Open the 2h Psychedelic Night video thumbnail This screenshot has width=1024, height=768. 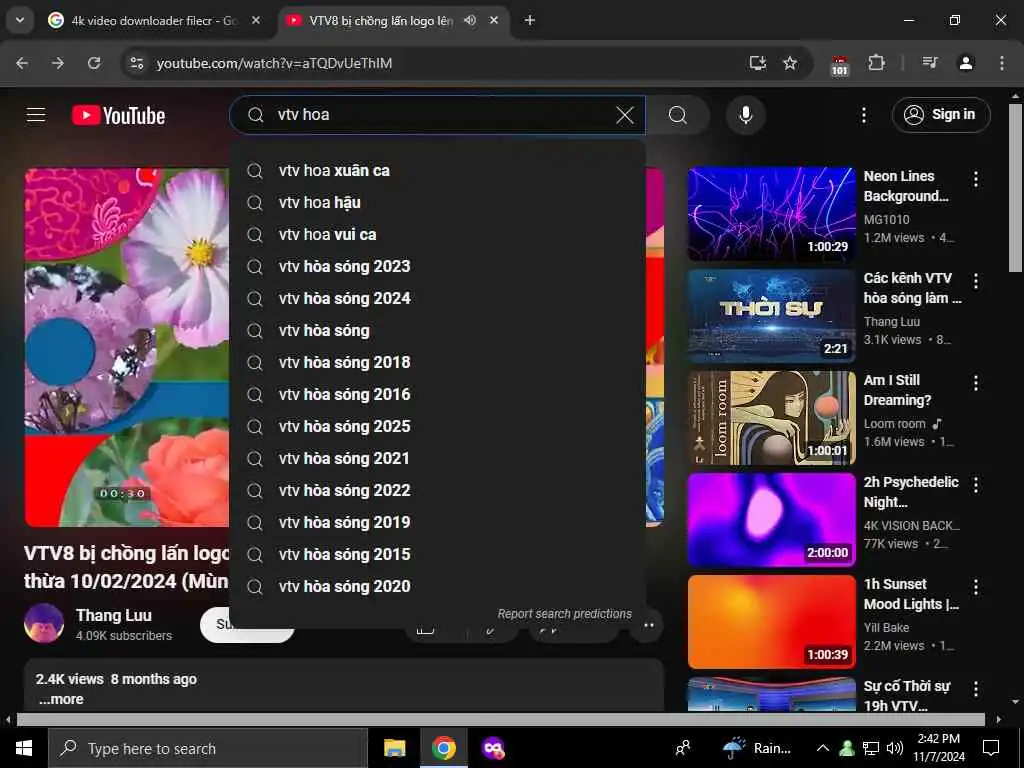(x=771, y=519)
